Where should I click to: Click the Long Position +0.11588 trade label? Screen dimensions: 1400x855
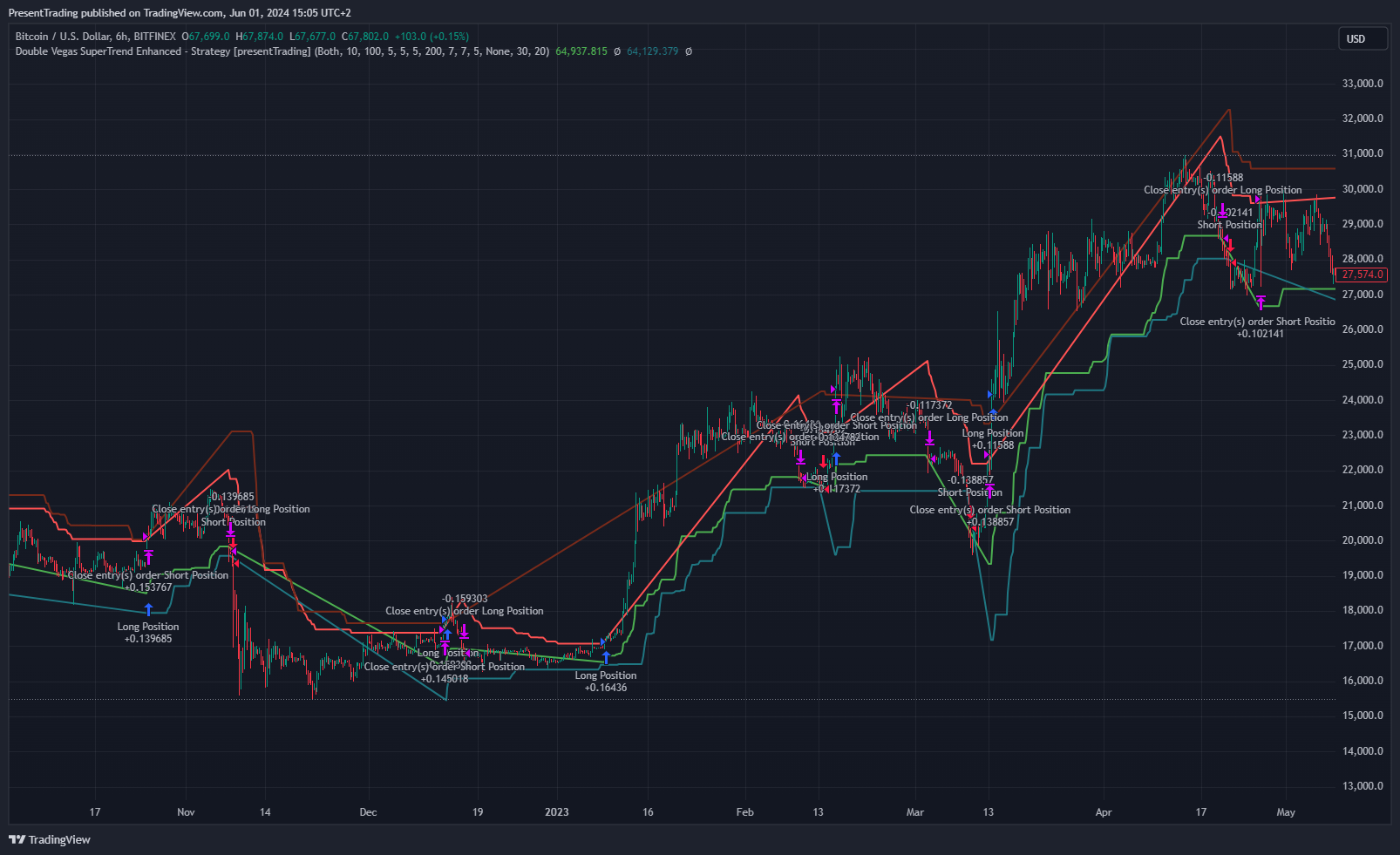click(993, 439)
